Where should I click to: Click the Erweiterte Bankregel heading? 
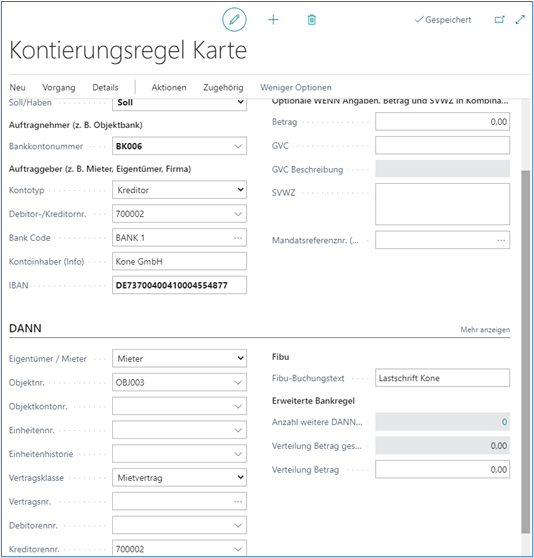[313, 401]
